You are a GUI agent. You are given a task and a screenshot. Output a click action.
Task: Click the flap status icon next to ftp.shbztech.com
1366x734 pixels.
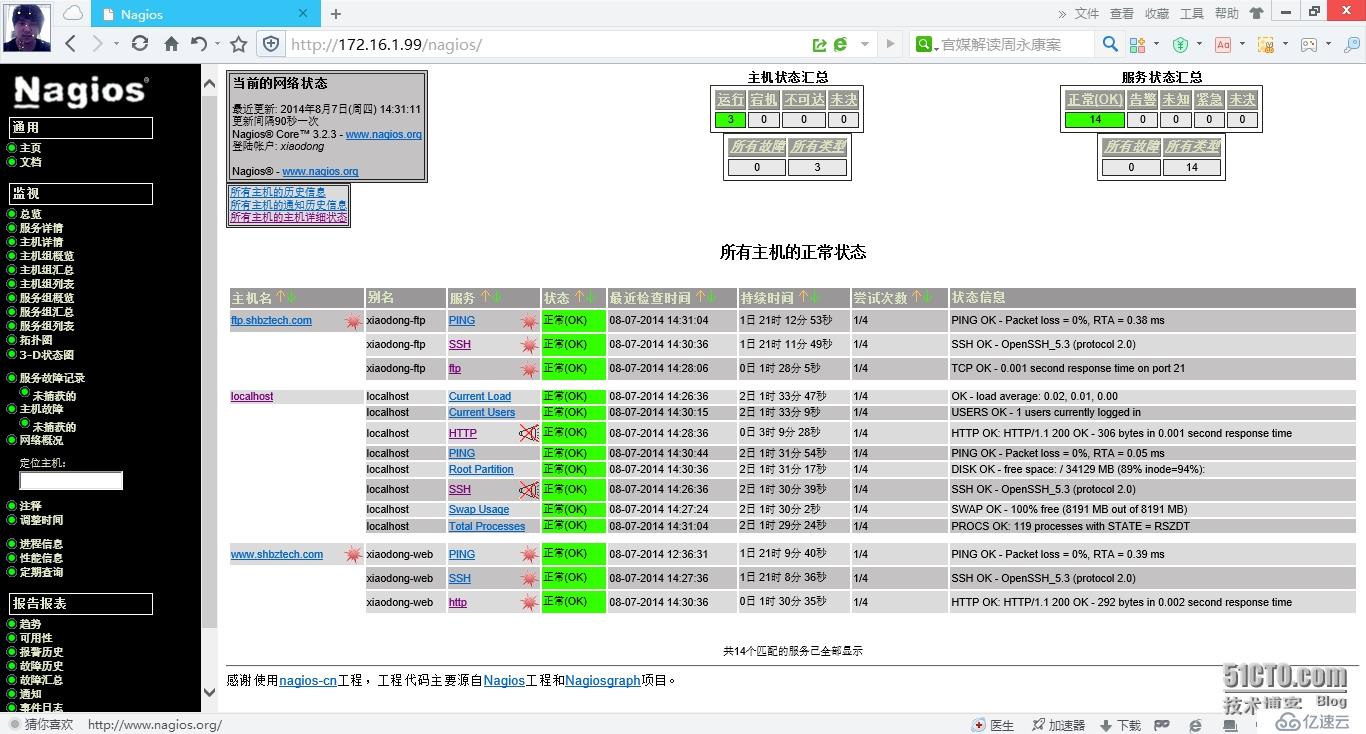click(x=353, y=322)
